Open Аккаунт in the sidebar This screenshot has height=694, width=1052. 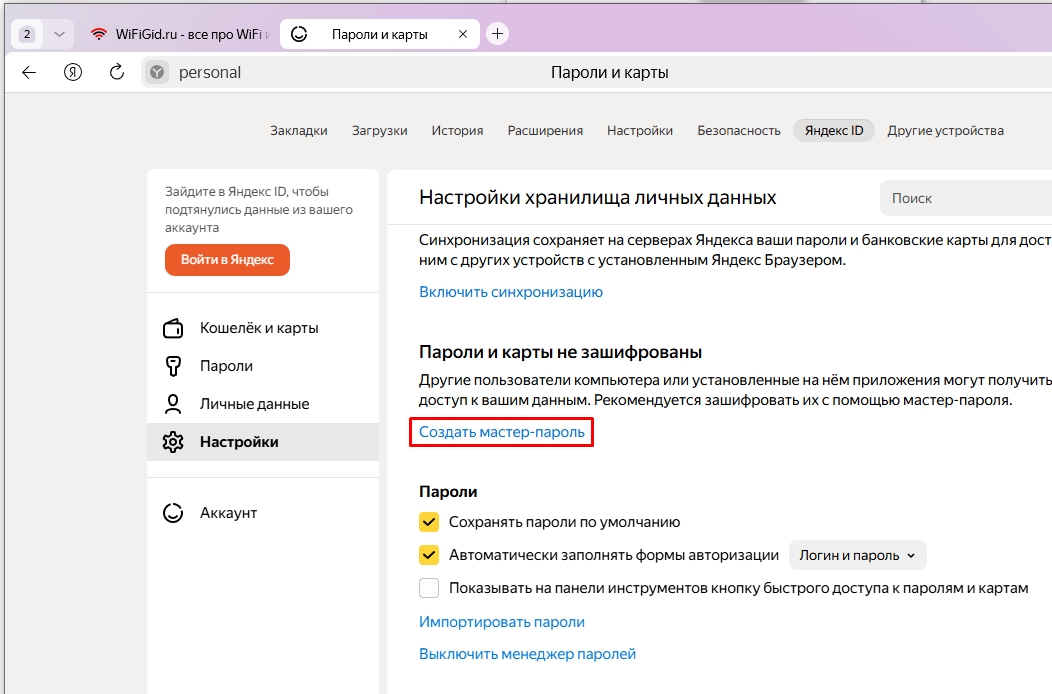[263, 513]
